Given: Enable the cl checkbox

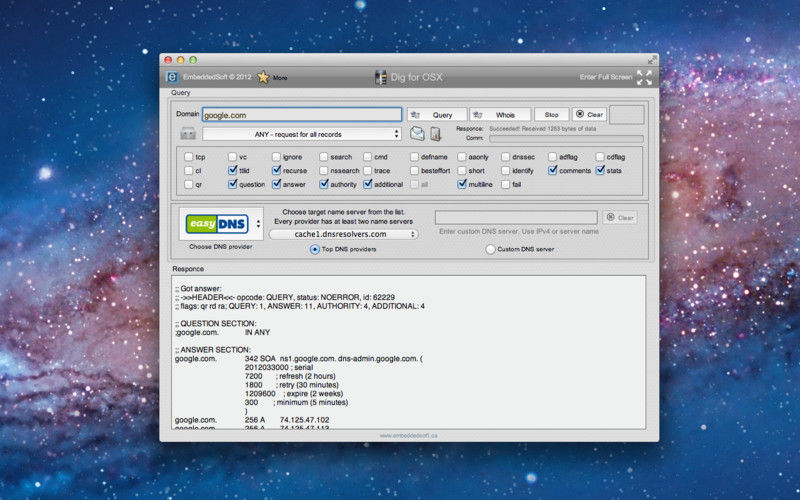Looking at the screenshot, I should tap(188, 170).
